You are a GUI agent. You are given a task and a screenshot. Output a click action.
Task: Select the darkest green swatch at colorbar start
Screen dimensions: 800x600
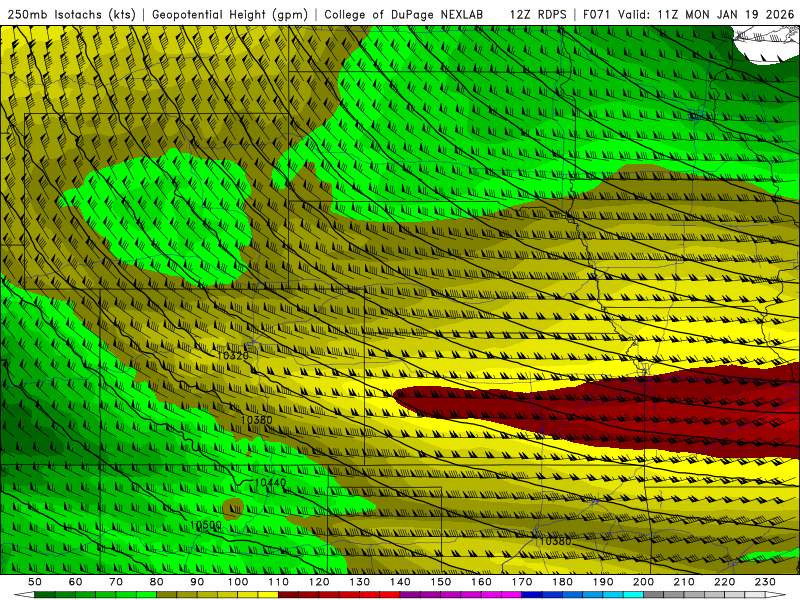tap(44, 595)
